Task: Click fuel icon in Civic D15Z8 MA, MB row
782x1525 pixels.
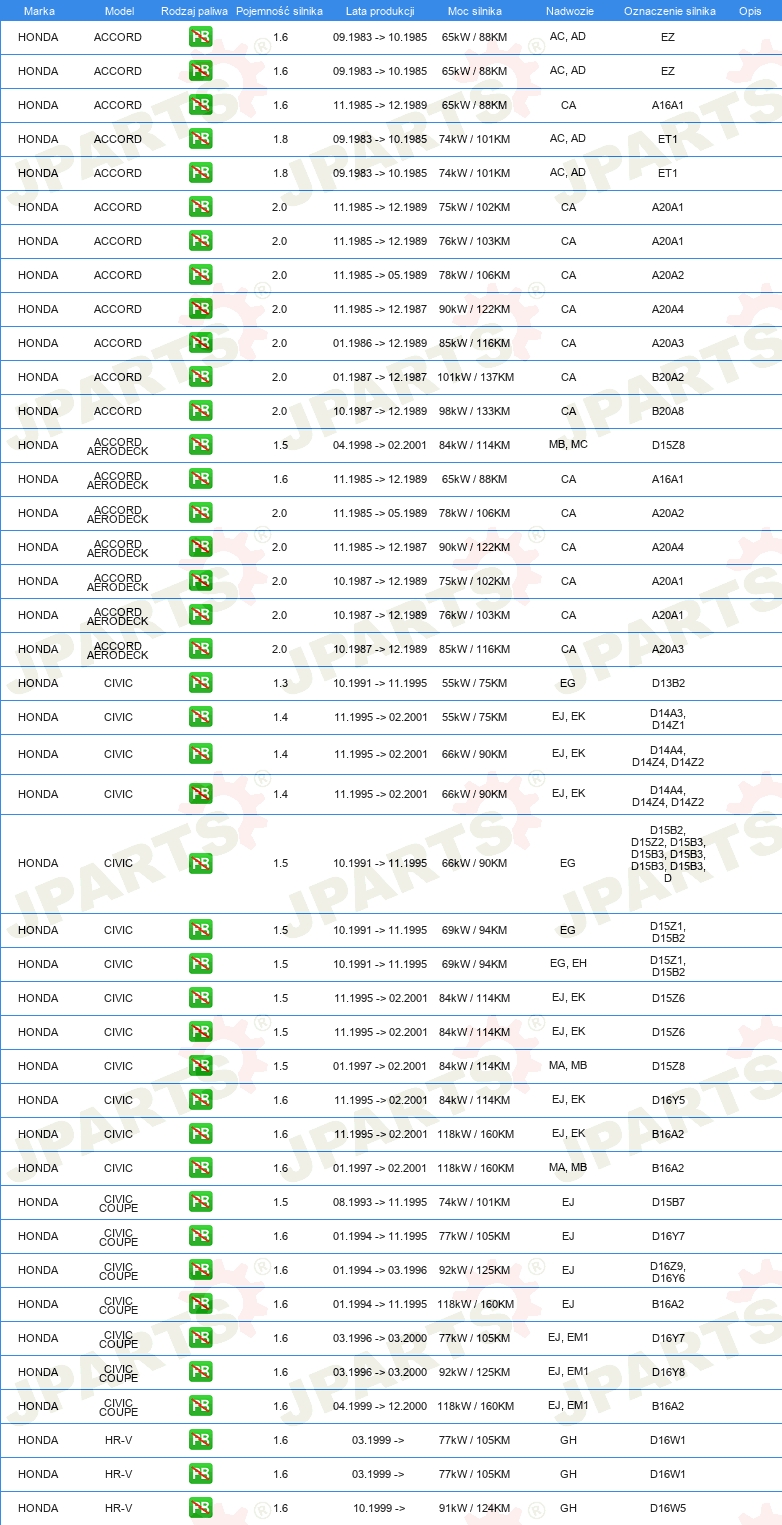Action: [200, 1066]
